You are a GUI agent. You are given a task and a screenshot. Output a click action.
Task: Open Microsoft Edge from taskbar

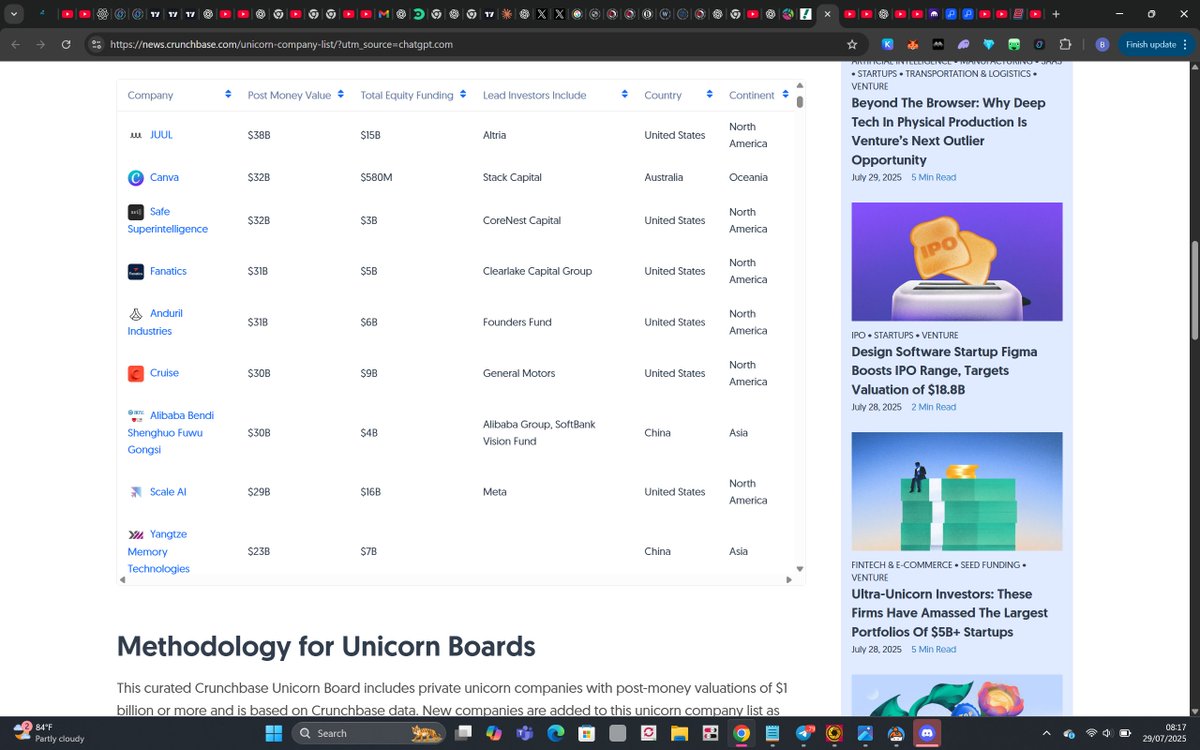coord(555,733)
